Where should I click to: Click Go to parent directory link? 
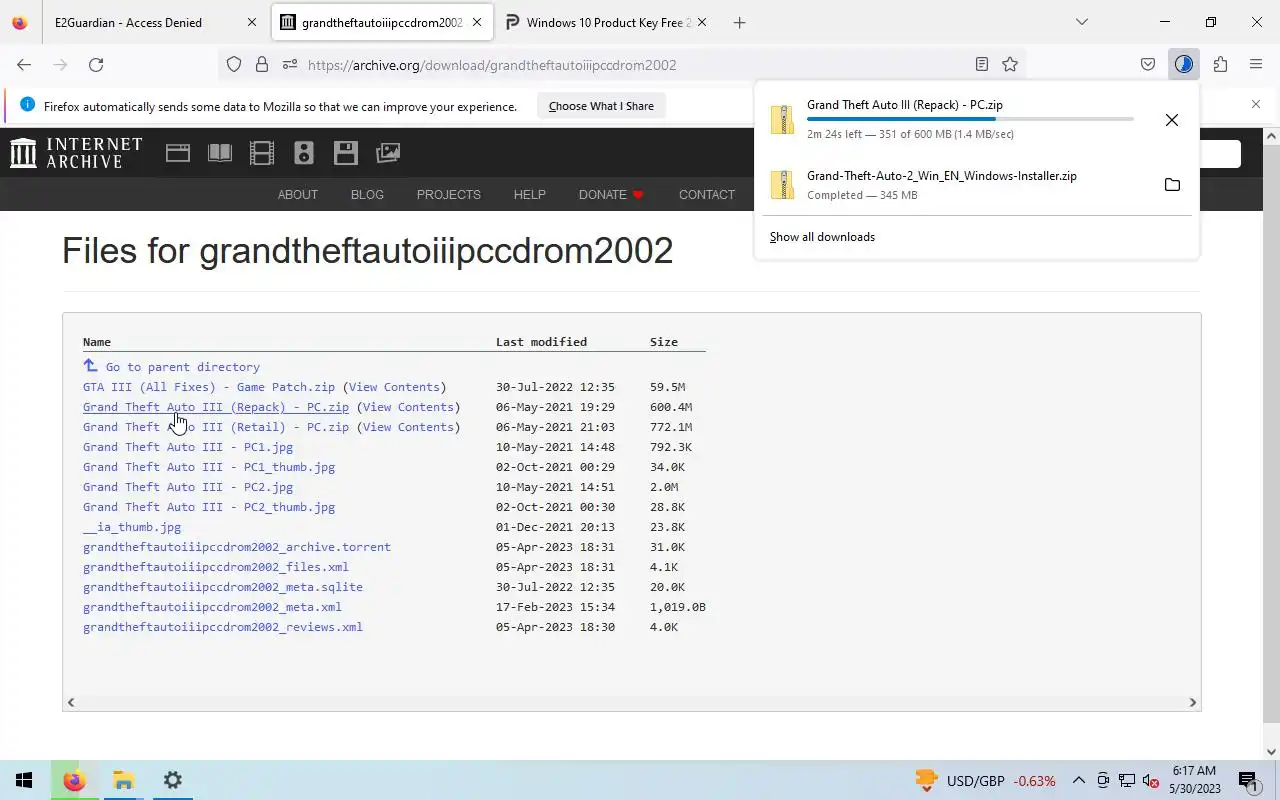click(183, 367)
